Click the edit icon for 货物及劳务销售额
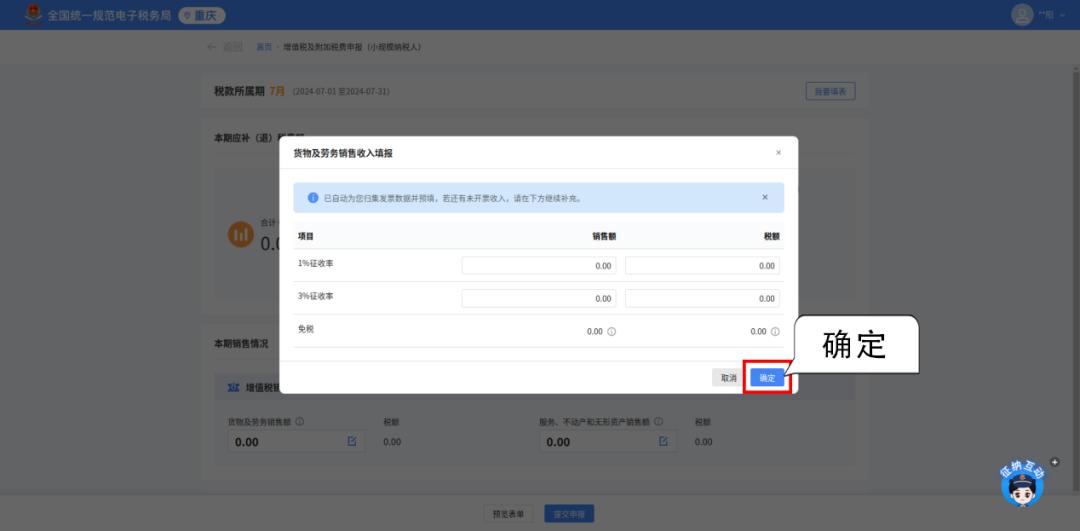The height and width of the screenshot is (531, 1080). point(352,441)
